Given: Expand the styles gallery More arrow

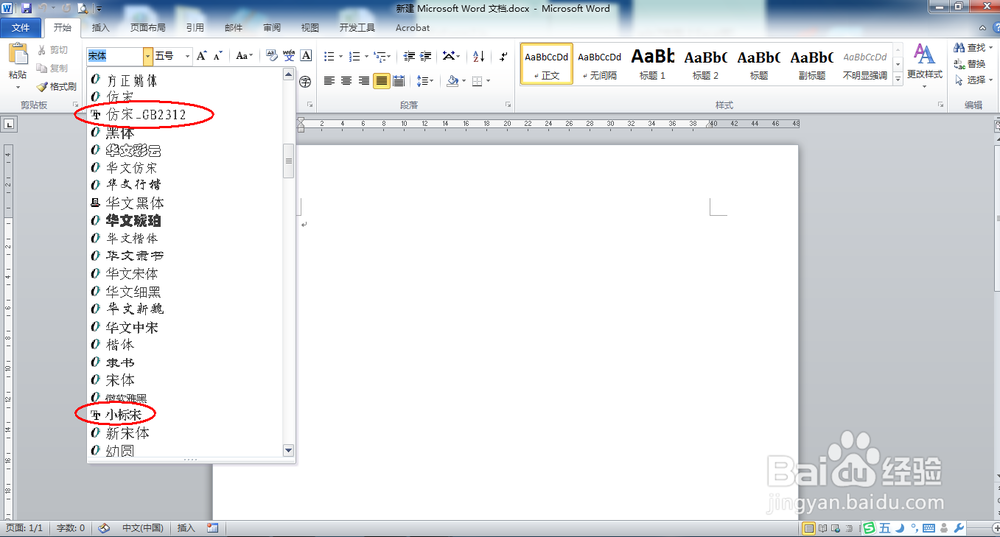Looking at the screenshot, I should point(898,78).
